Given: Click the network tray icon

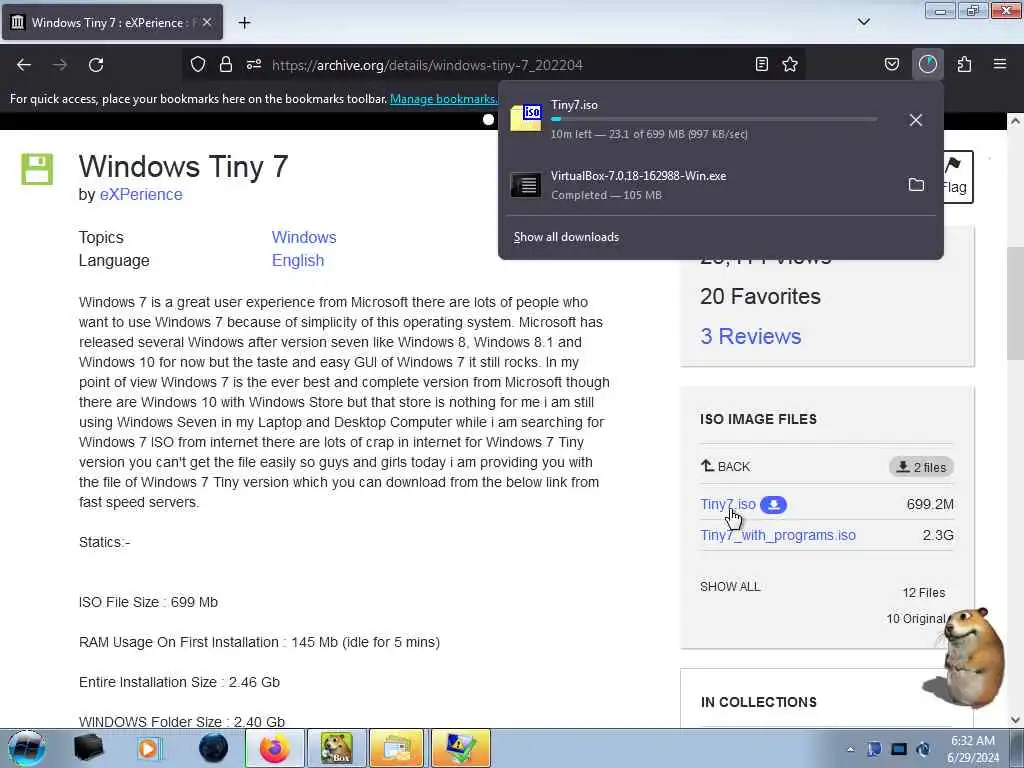Looking at the screenshot, I should (899, 749).
